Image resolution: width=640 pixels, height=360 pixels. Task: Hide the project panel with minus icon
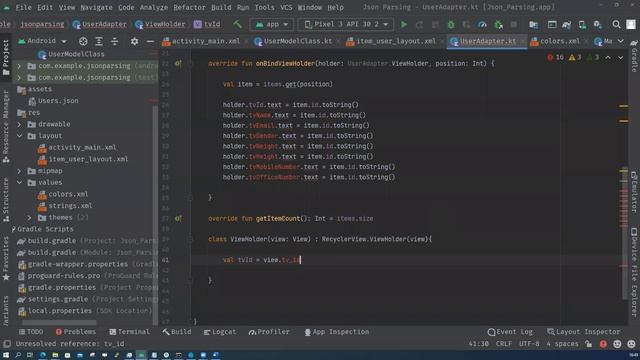[150, 41]
